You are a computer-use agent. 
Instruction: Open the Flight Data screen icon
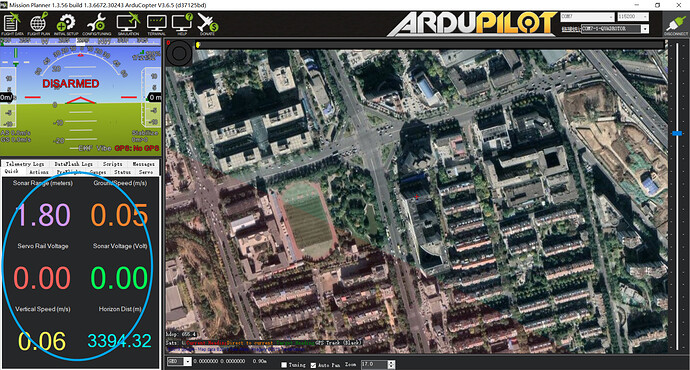pos(12,24)
